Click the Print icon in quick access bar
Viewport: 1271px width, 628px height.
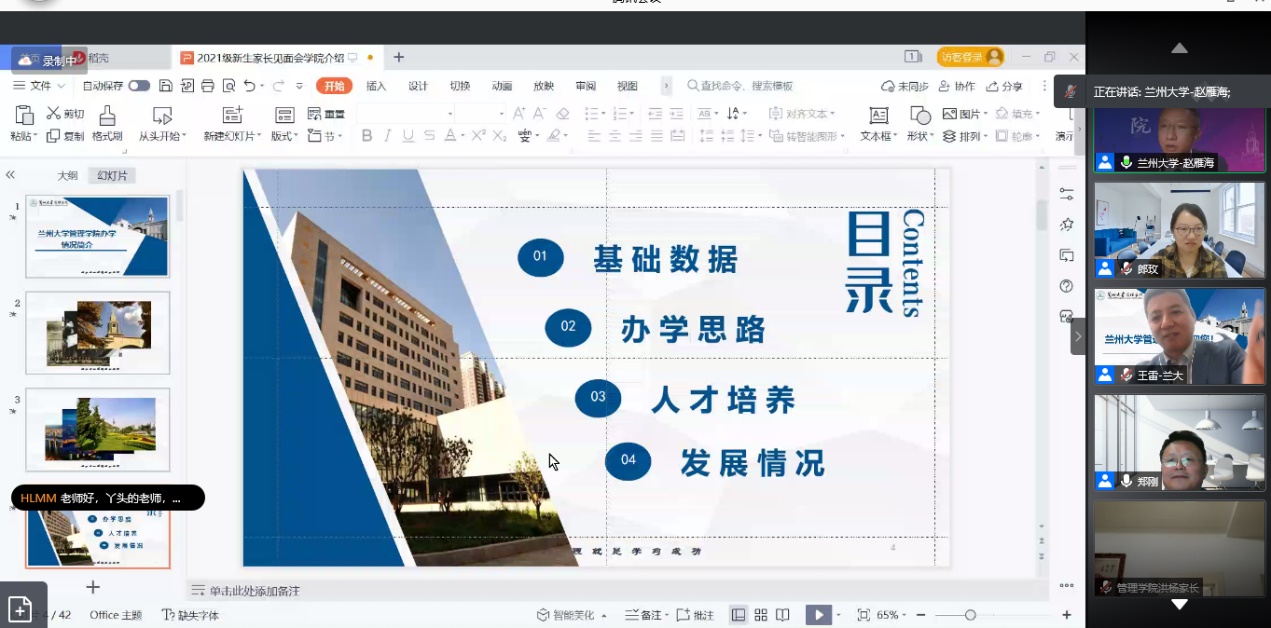click(x=207, y=86)
